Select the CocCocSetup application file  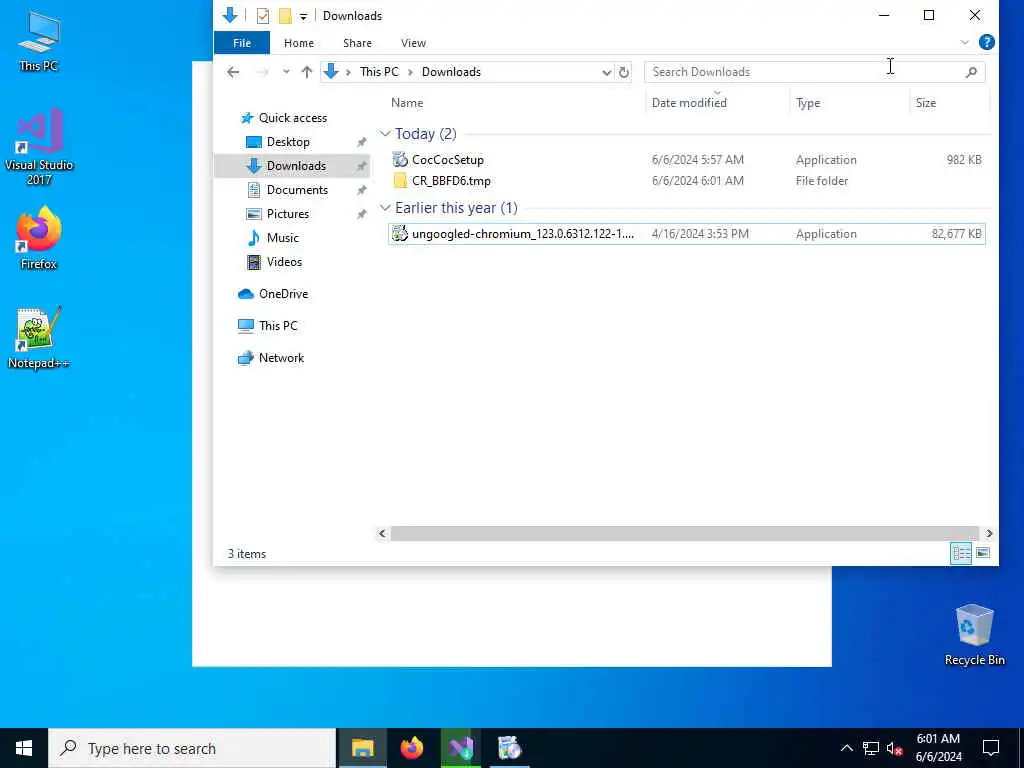(686, 159)
